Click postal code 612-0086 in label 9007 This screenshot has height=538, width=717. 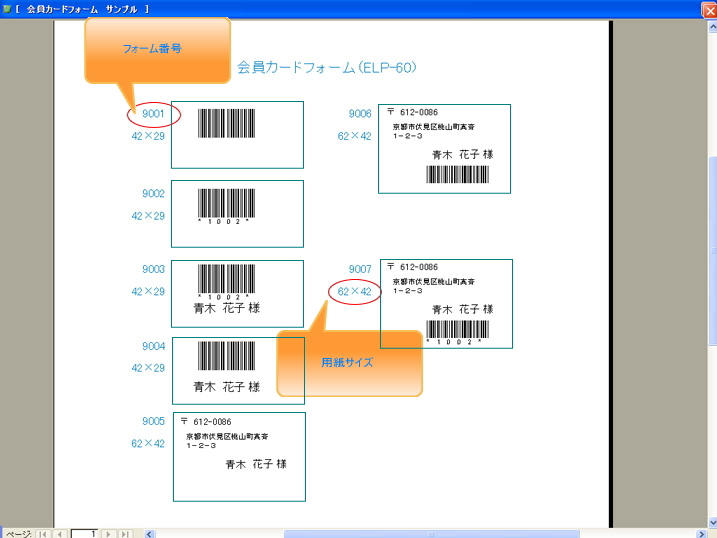(x=419, y=266)
